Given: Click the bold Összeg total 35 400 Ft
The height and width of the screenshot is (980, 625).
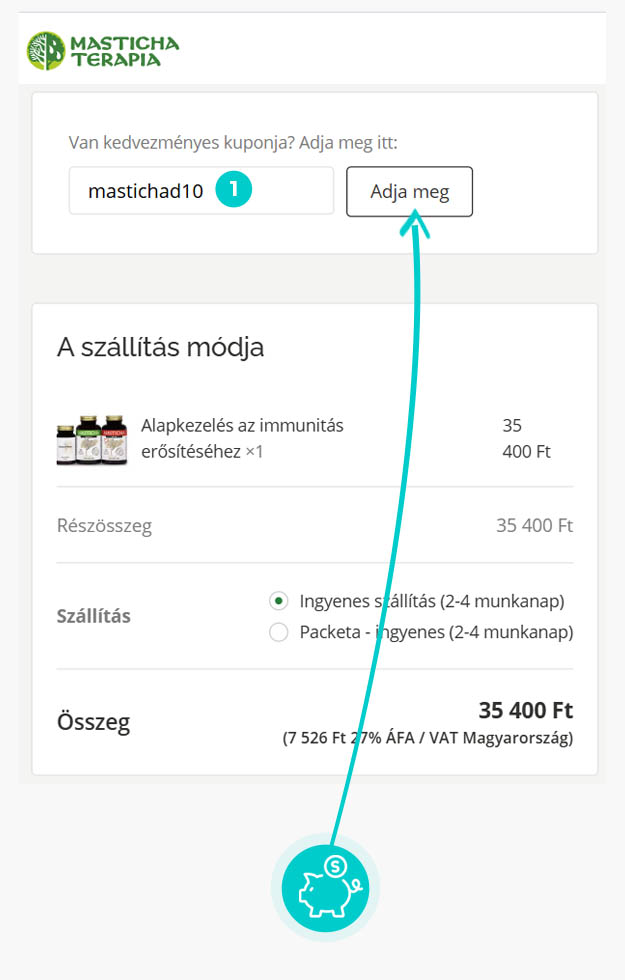Looking at the screenshot, I should 526,711.
